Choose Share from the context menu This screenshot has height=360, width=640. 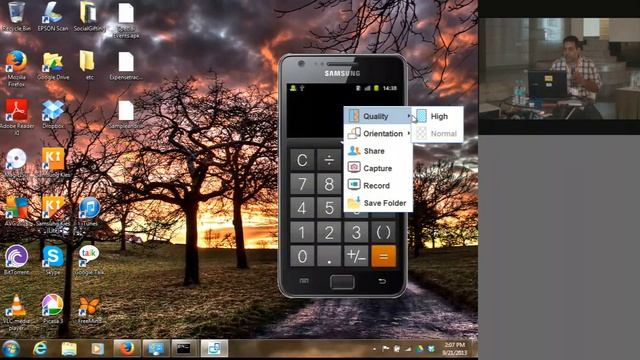[378, 151]
